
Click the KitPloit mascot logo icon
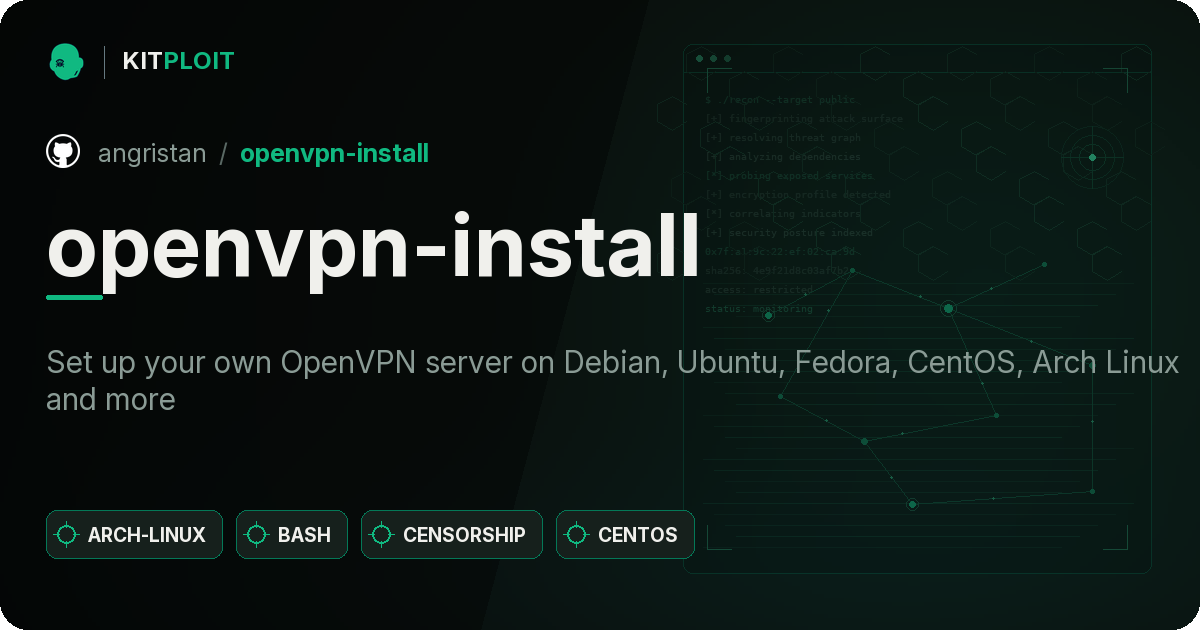66,61
